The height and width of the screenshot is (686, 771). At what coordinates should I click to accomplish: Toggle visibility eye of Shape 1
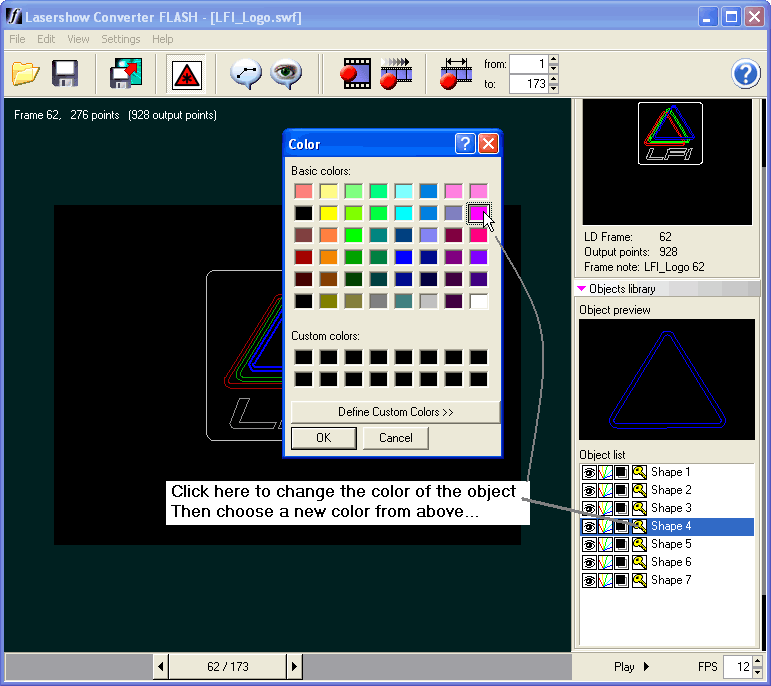(589, 472)
